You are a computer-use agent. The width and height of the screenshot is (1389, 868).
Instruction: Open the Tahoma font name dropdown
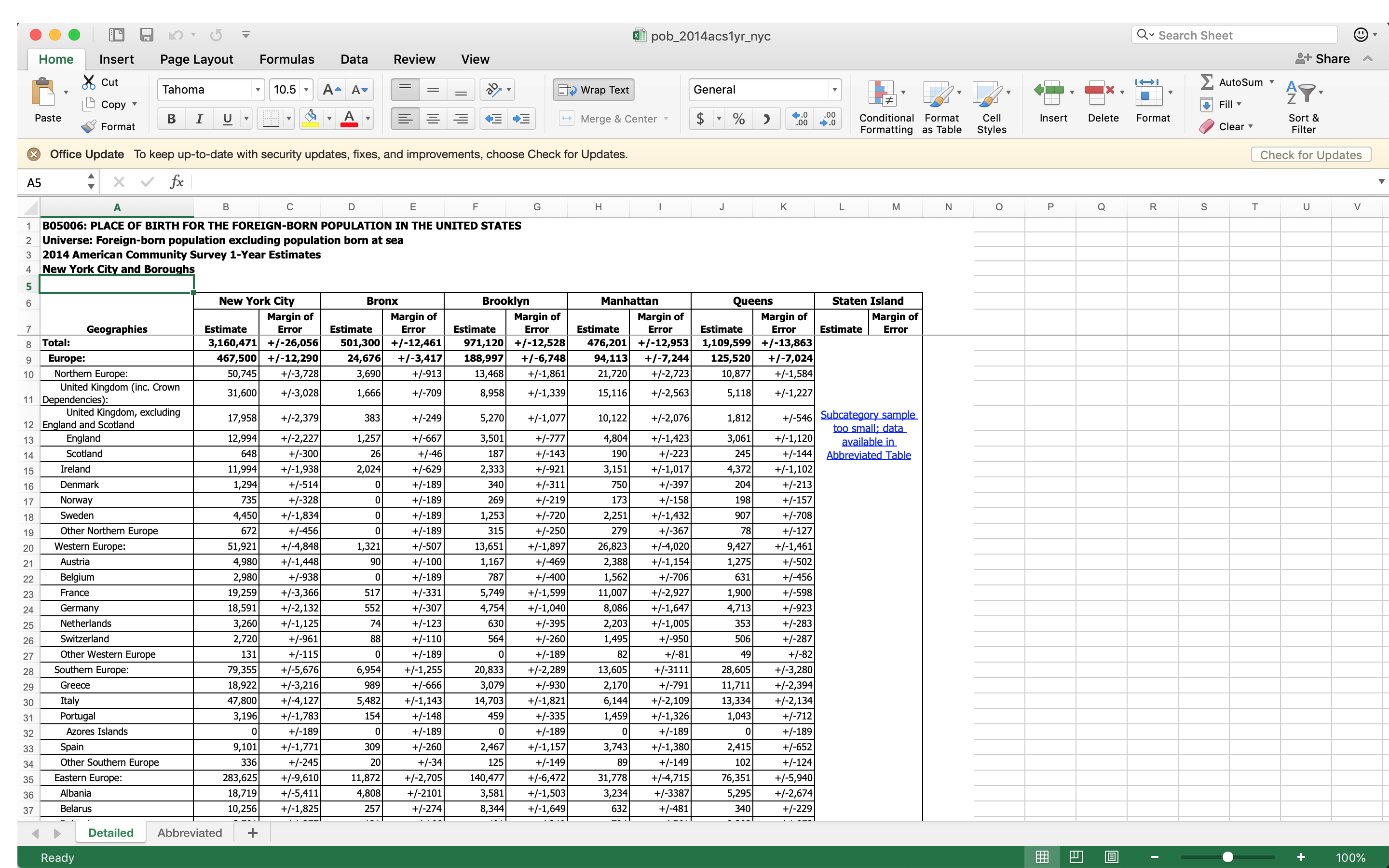tap(258, 90)
